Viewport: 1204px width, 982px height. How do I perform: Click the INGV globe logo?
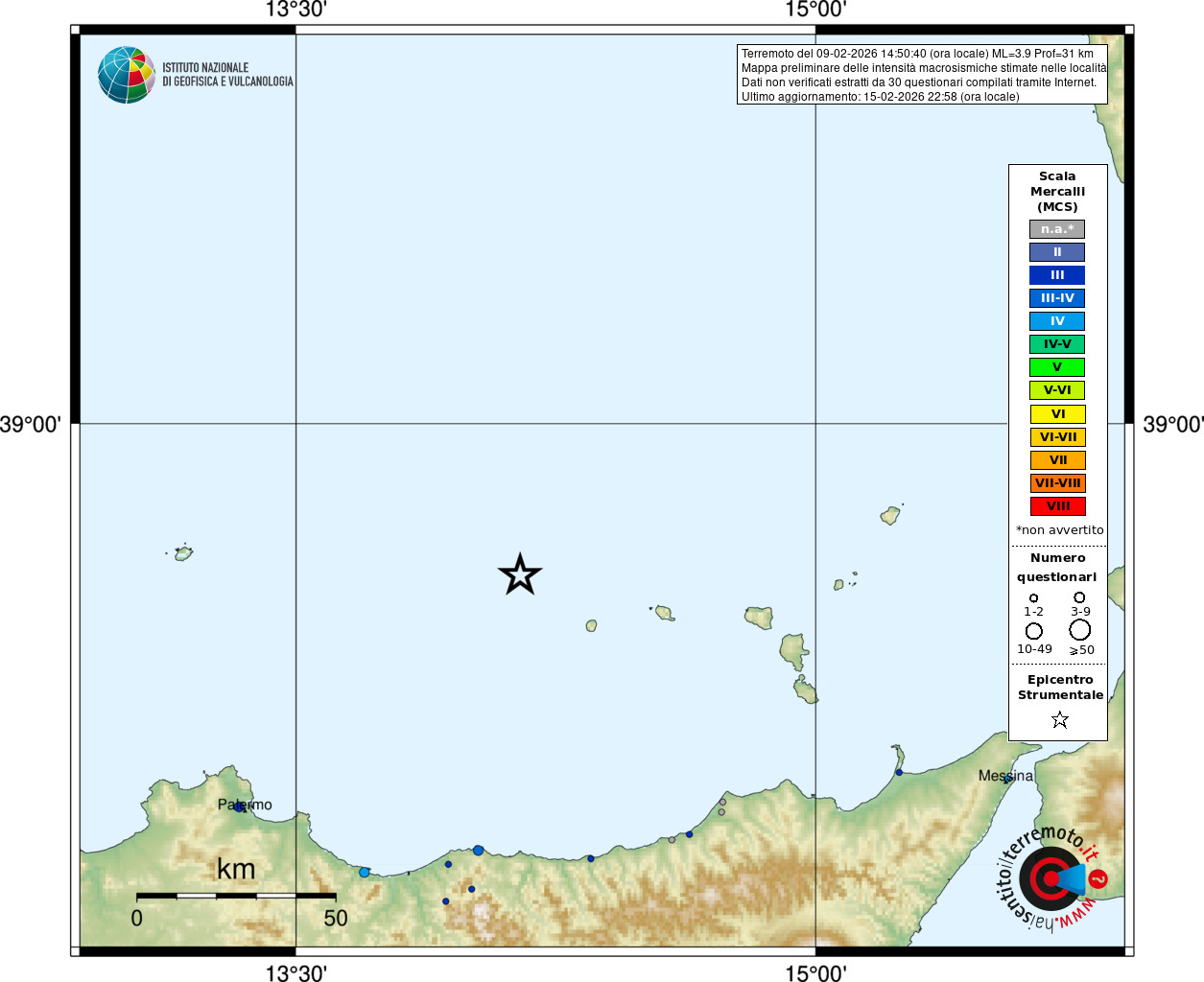click(x=127, y=75)
